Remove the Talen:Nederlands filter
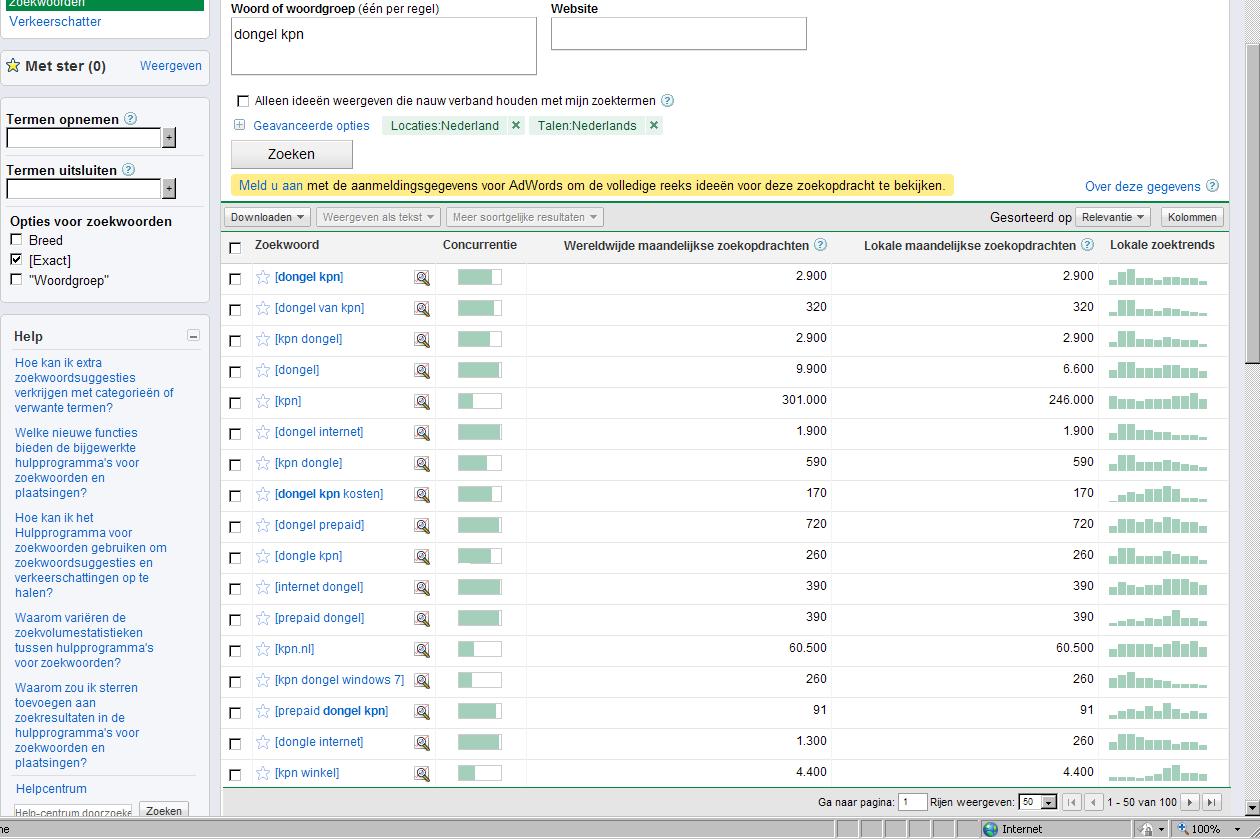 tap(654, 125)
